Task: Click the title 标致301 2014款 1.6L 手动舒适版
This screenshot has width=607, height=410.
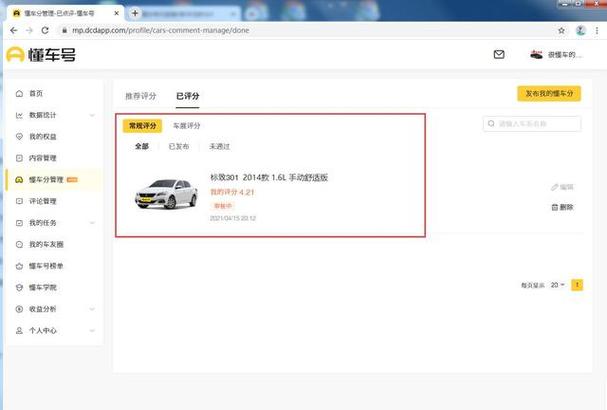Action: pyautogui.click(x=269, y=177)
